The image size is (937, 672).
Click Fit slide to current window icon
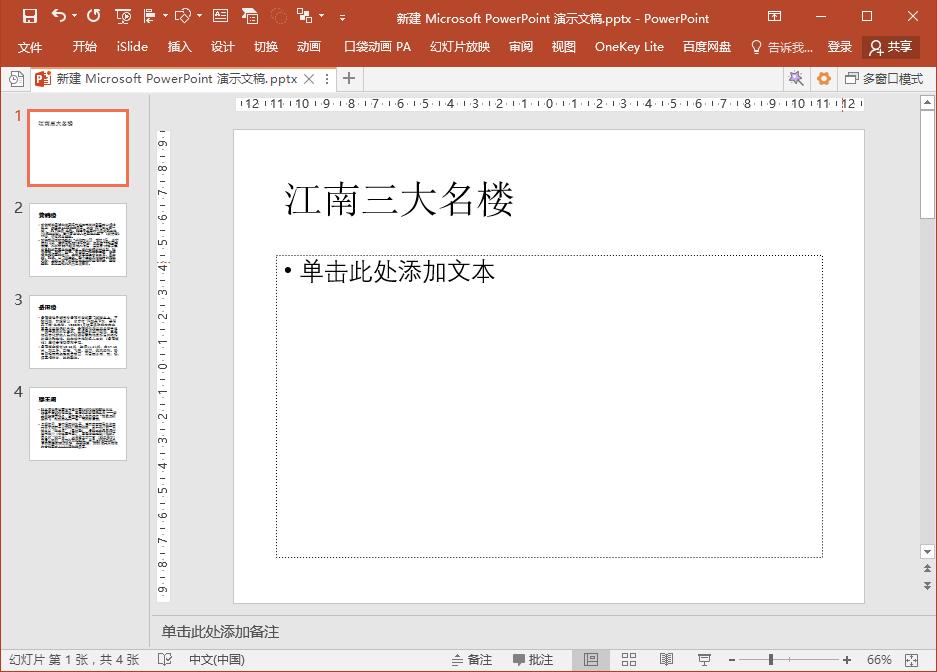point(910,659)
